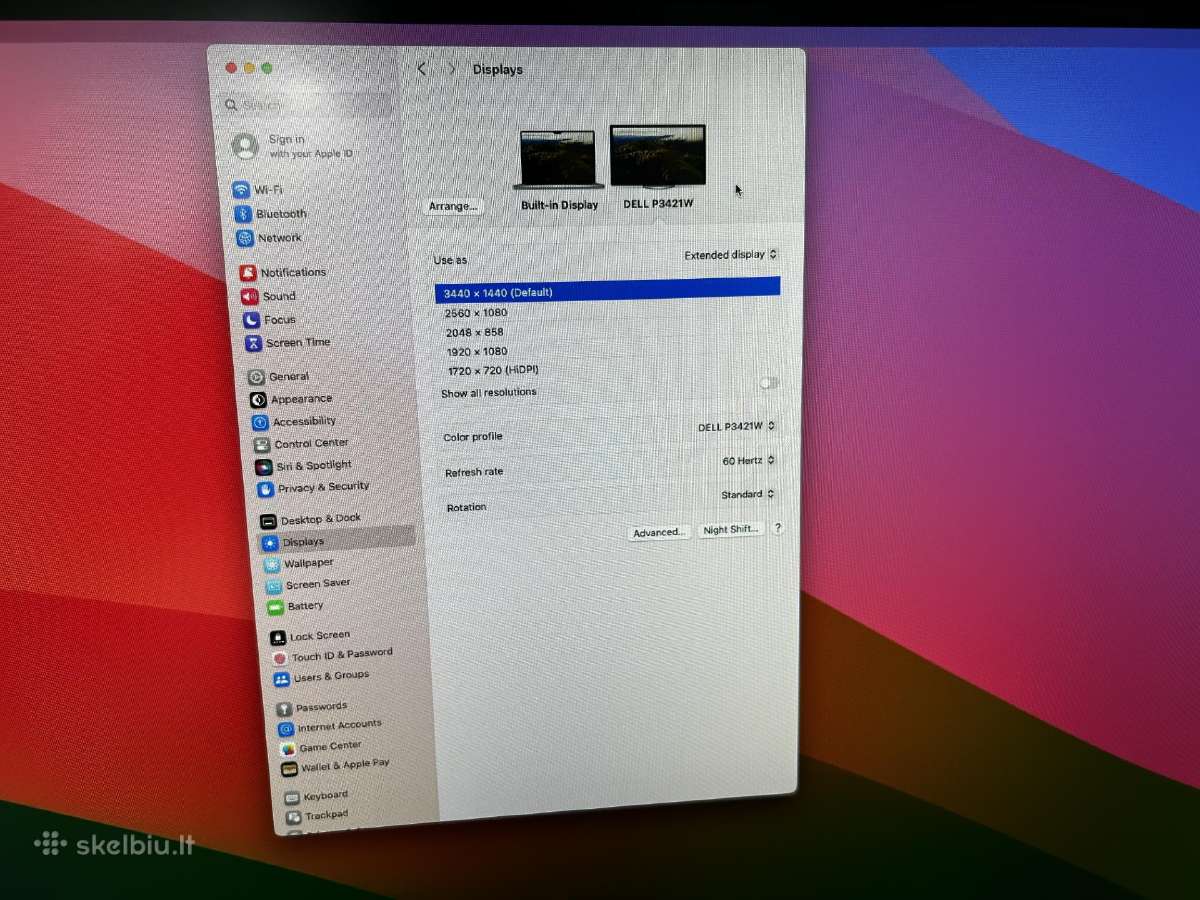
Task: Go back with the left chevron
Action: click(x=422, y=69)
